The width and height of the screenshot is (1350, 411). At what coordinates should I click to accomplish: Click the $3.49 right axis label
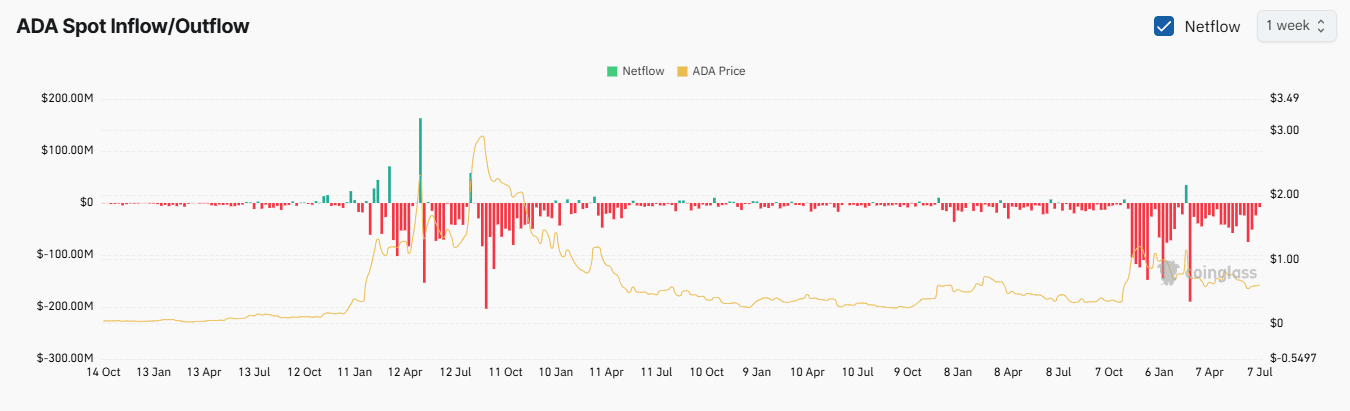pos(1284,99)
